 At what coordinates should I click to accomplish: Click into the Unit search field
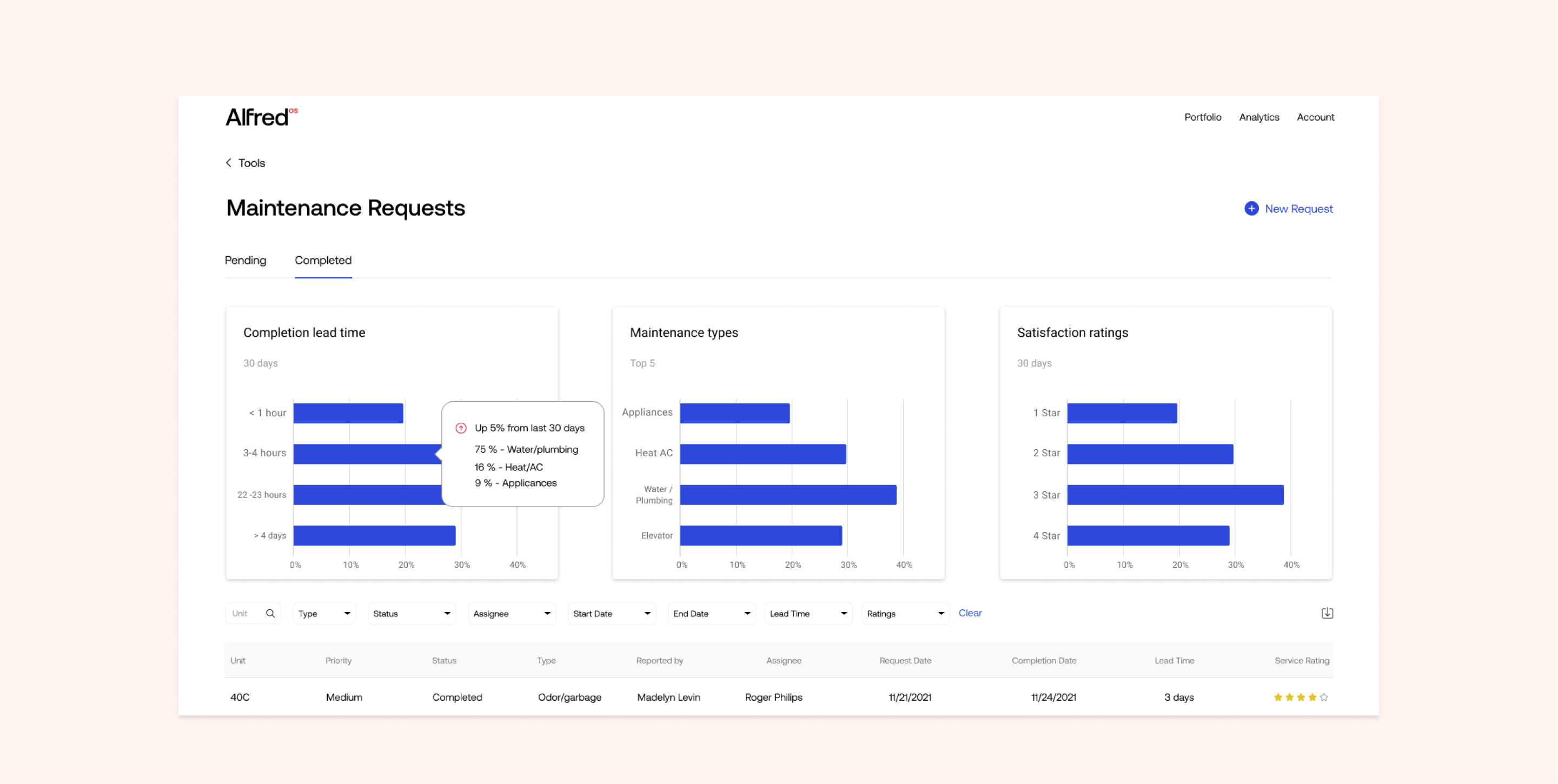pos(245,613)
